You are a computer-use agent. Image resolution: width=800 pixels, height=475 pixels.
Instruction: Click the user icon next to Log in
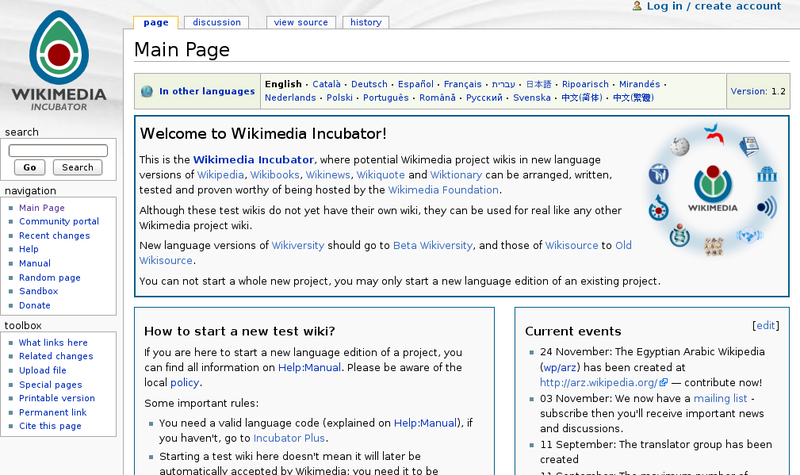637,6
